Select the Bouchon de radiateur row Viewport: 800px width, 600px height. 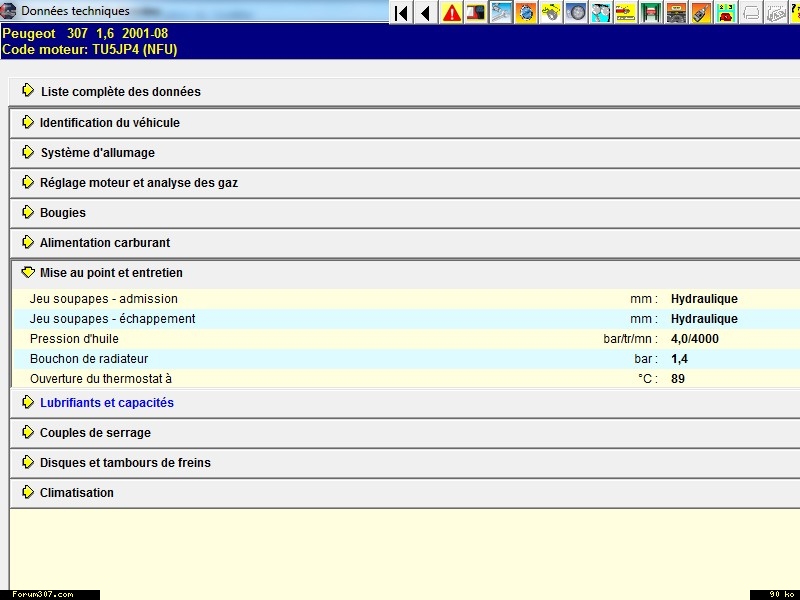click(406, 359)
